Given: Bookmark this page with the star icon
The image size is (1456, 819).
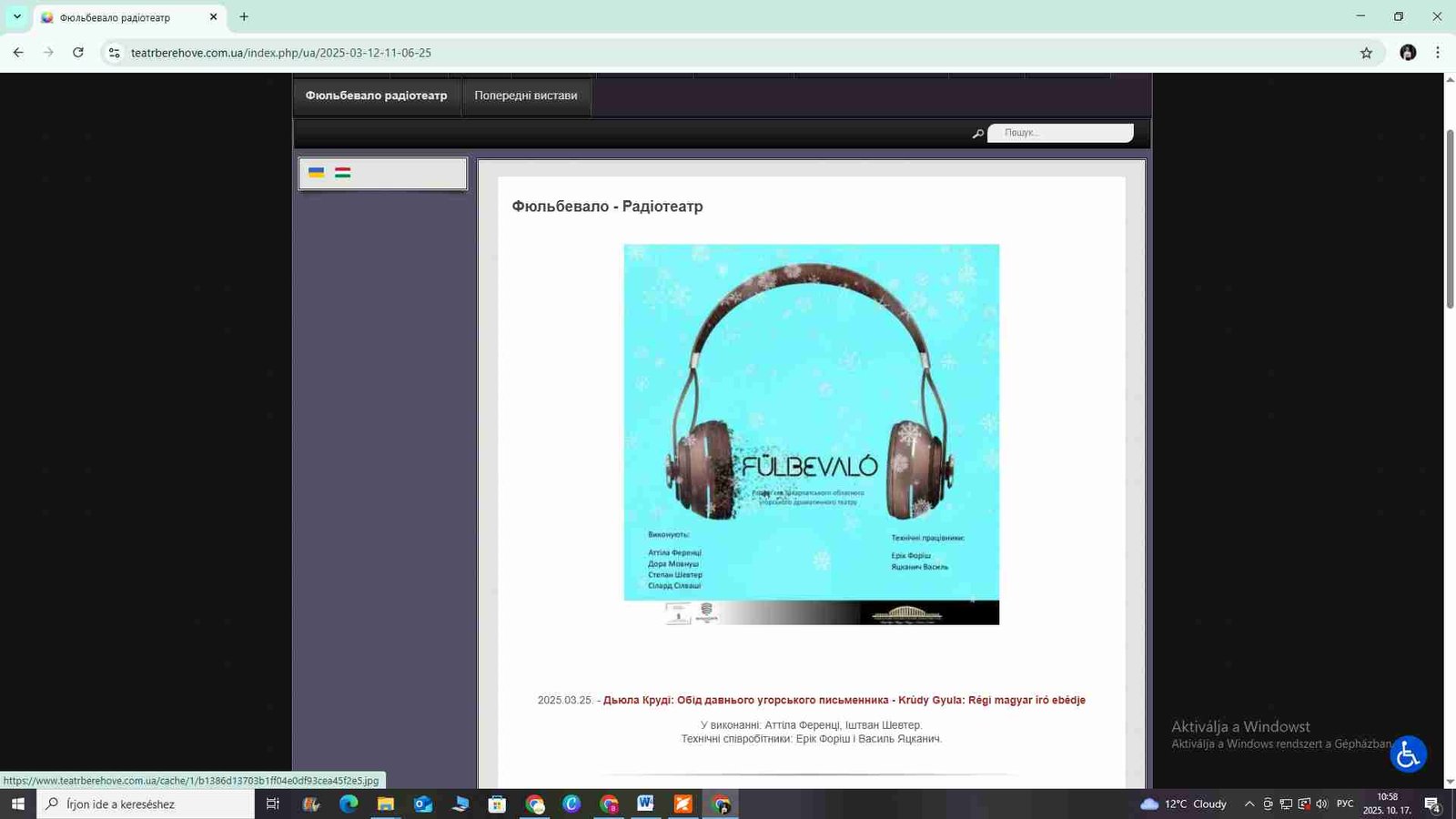Looking at the screenshot, I should [x=1366, y=53].
